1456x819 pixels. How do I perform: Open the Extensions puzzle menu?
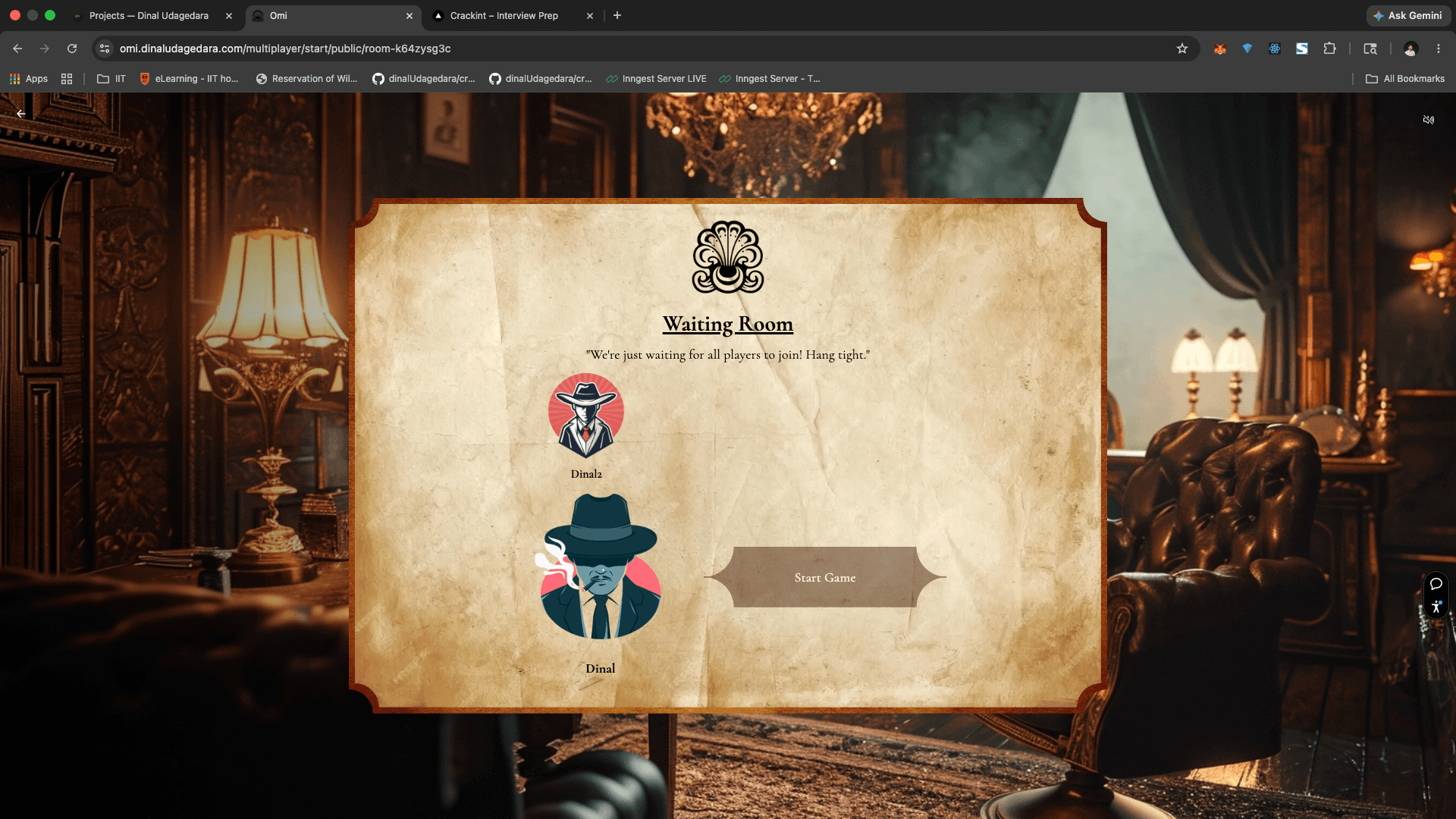[x=1329, y=49]
